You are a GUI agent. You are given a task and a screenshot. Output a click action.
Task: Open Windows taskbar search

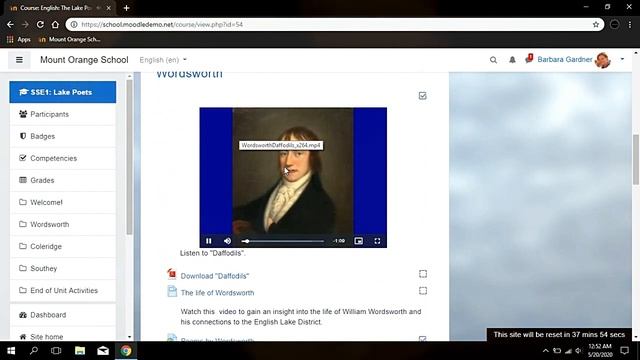click(x=34, y=351)
